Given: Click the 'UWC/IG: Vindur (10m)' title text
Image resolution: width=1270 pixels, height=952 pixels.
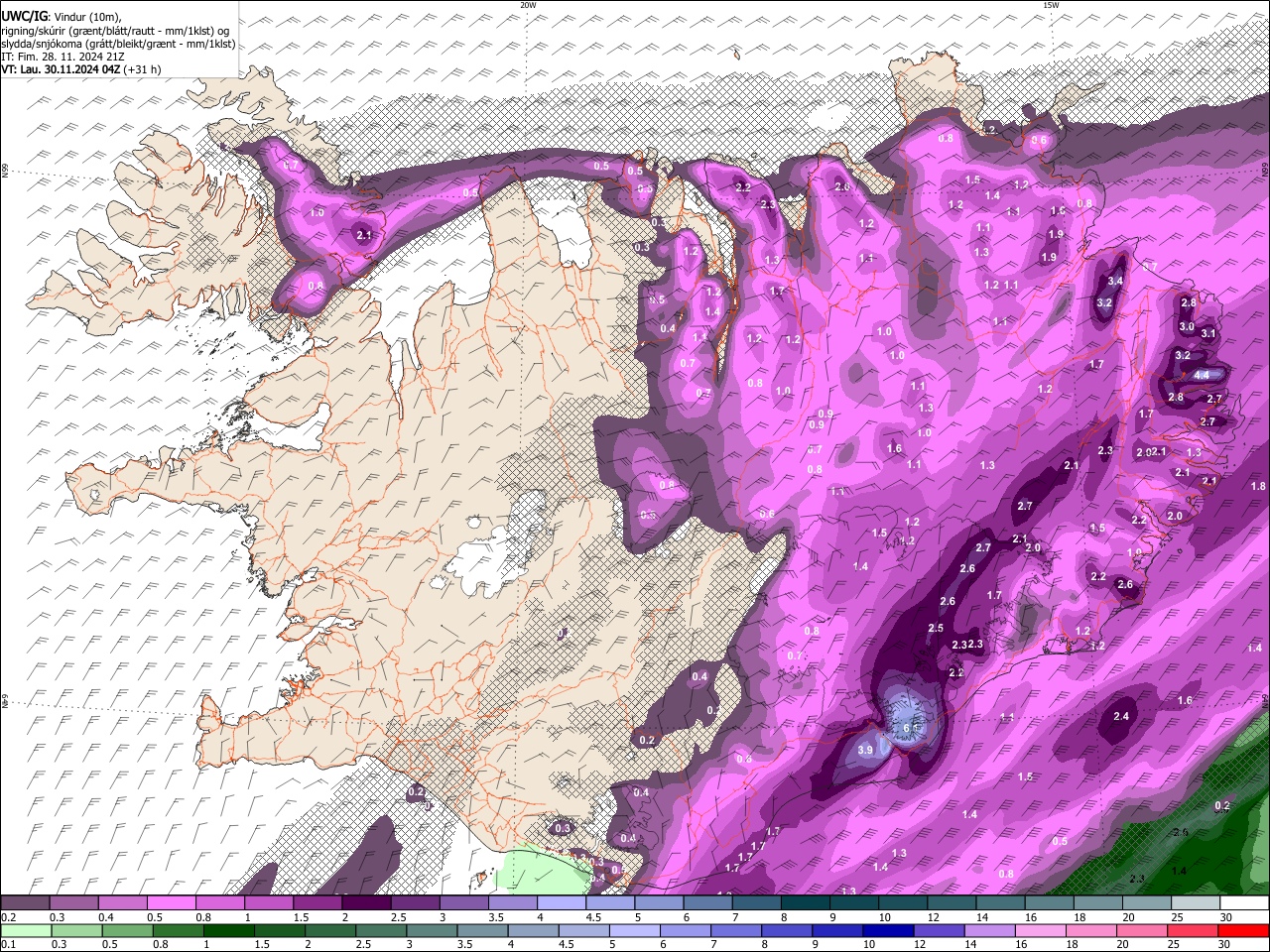Looking at the screenshot, I should click(62, 17).
